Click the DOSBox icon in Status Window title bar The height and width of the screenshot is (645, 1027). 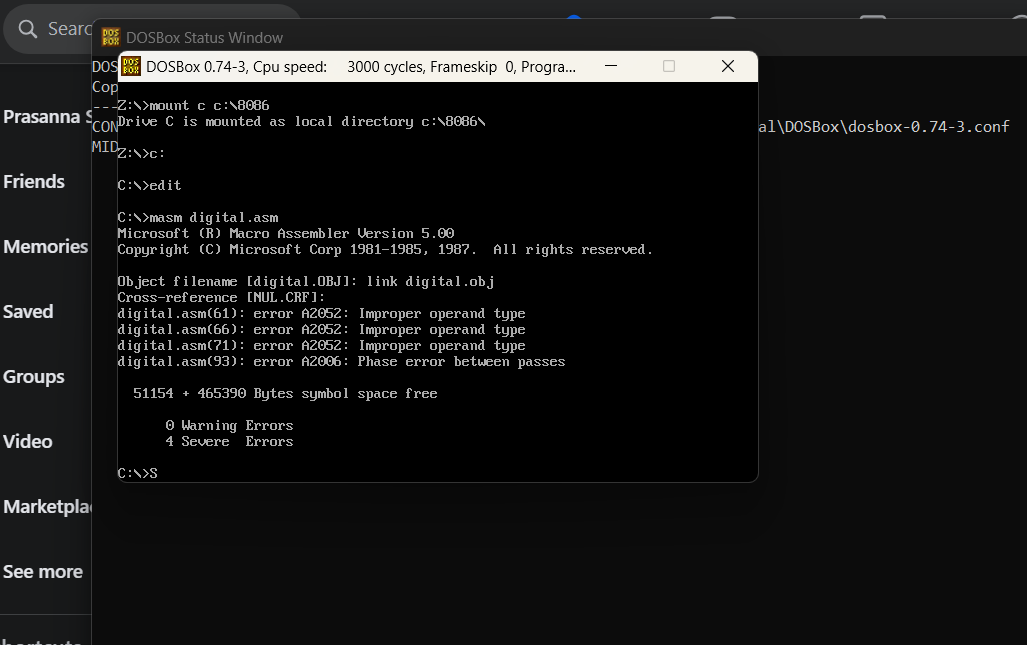pos(110,37)
